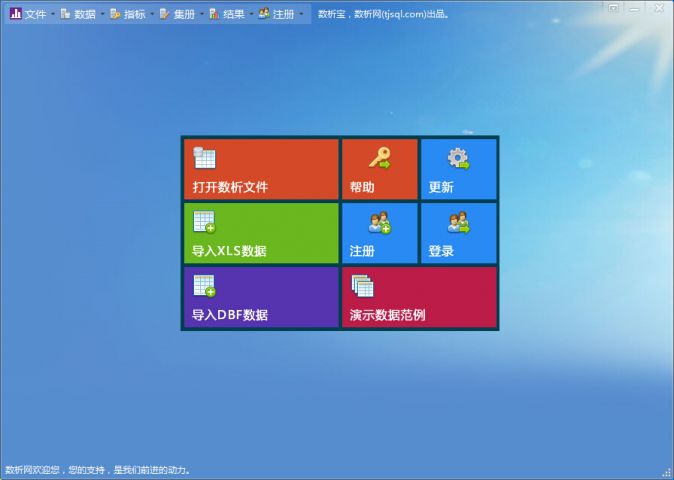674x480 pixels.
Task: Click the 演示数据范例 tile label
Action: tap(387, 315)
